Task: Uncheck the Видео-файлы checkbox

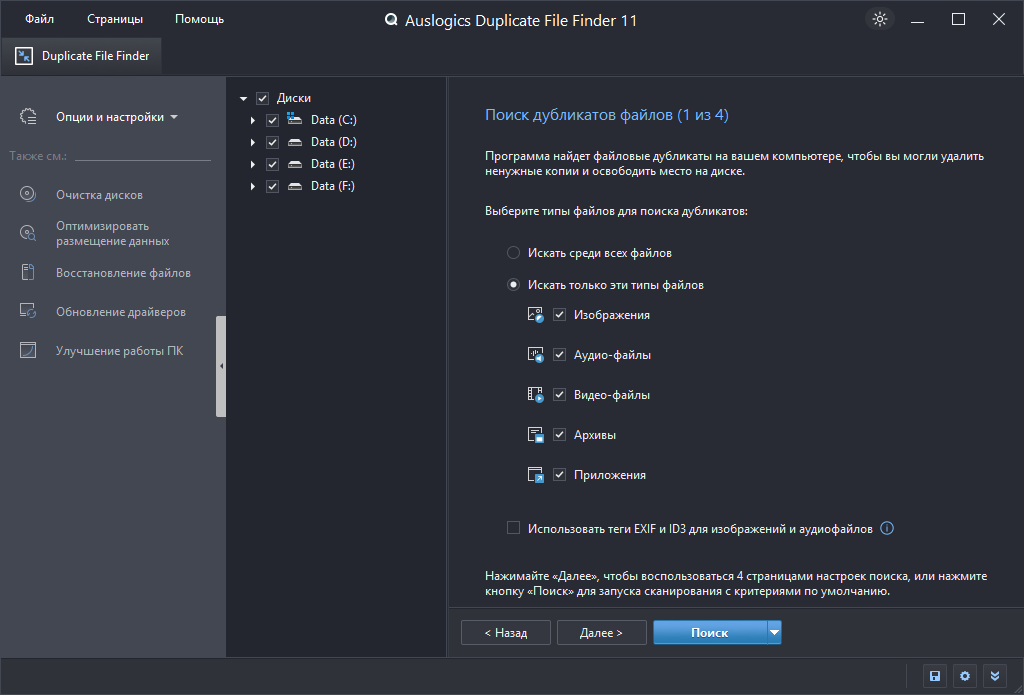Action: [x=559, y=395]
